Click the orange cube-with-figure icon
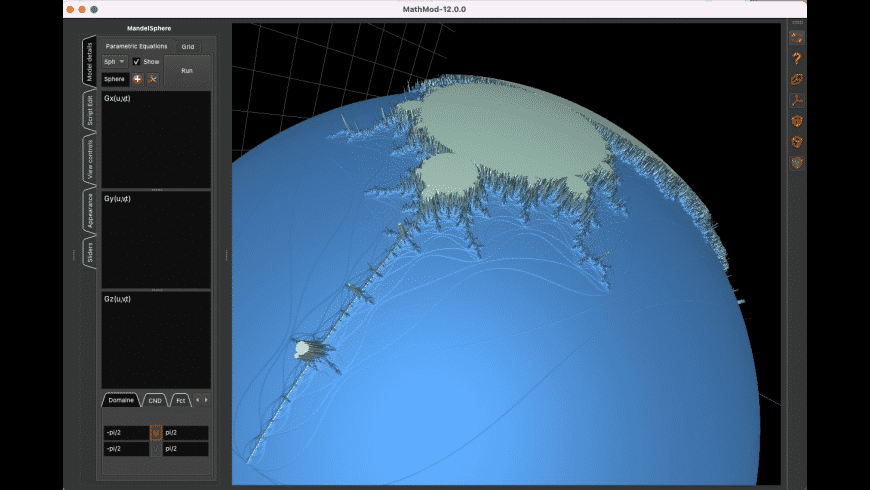This screenshot has height=490, width=870. pos(797,142)
